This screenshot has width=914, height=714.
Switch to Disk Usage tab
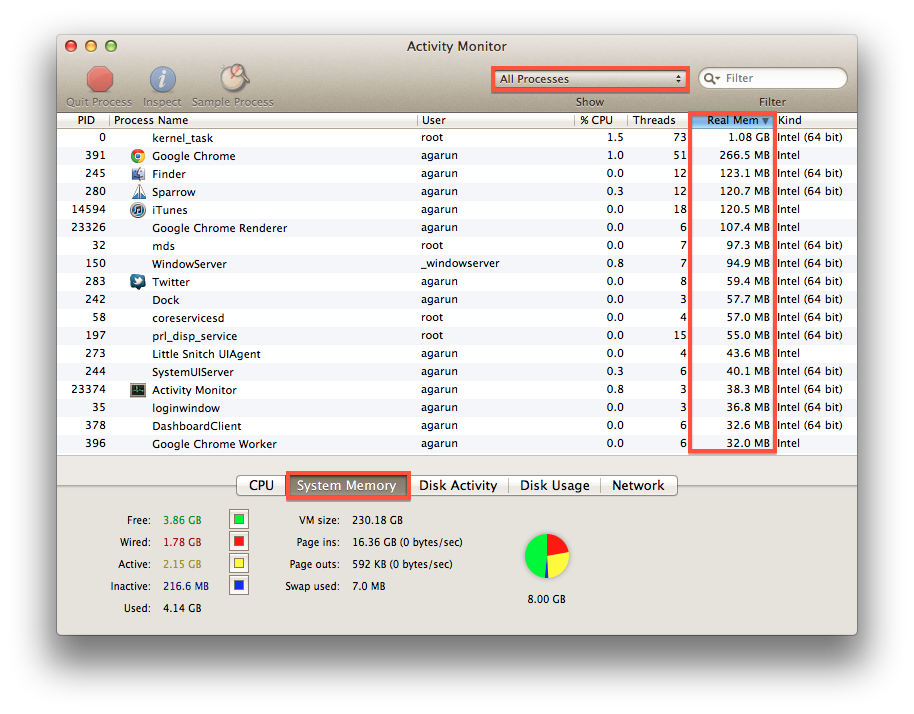pos(554,486)
